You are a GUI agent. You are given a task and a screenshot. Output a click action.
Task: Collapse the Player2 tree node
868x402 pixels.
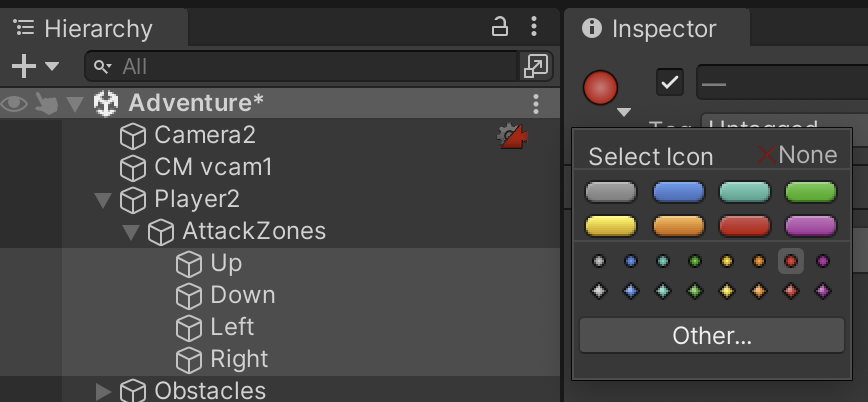[x=102, y=199]
